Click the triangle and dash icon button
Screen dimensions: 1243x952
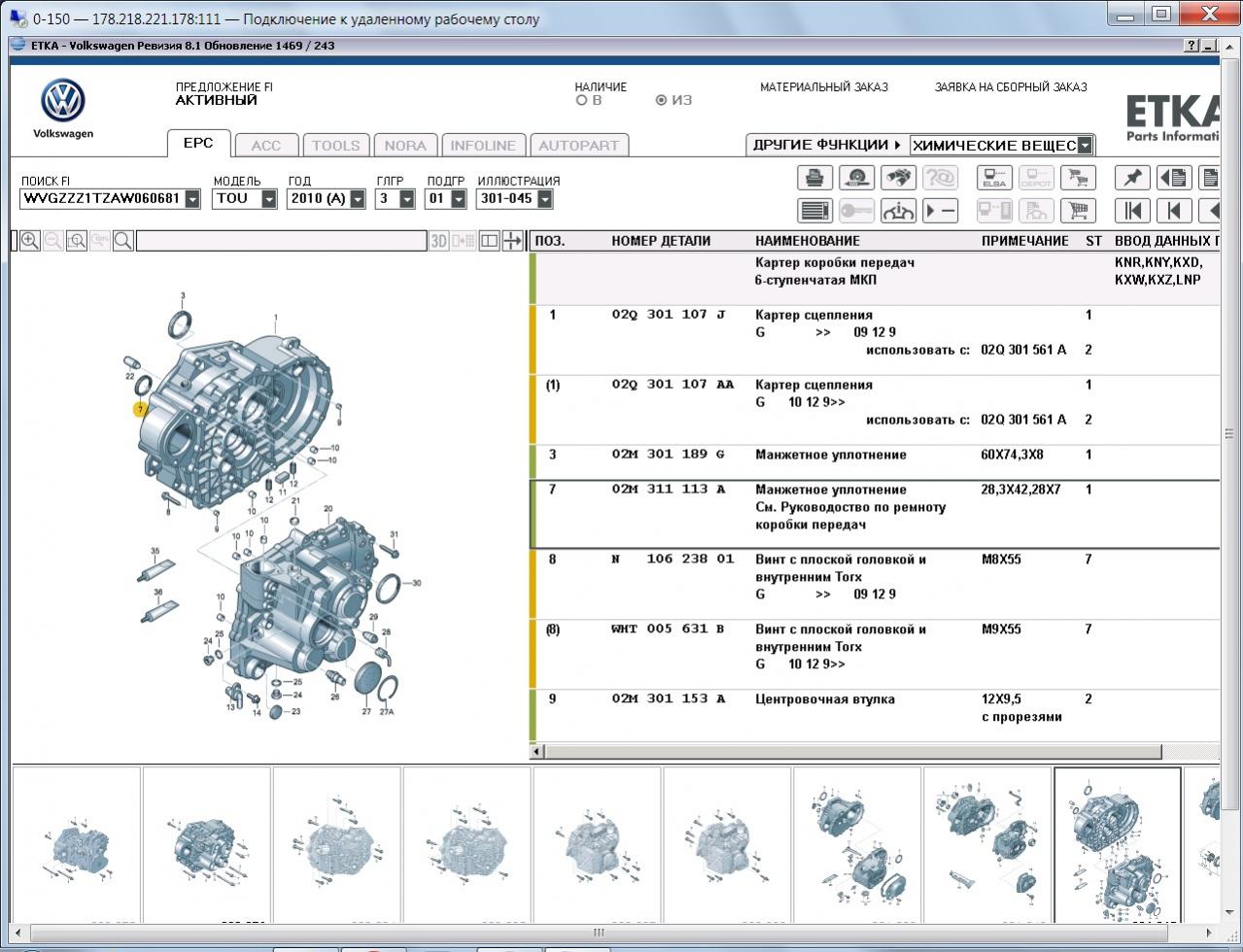[940, 210]
